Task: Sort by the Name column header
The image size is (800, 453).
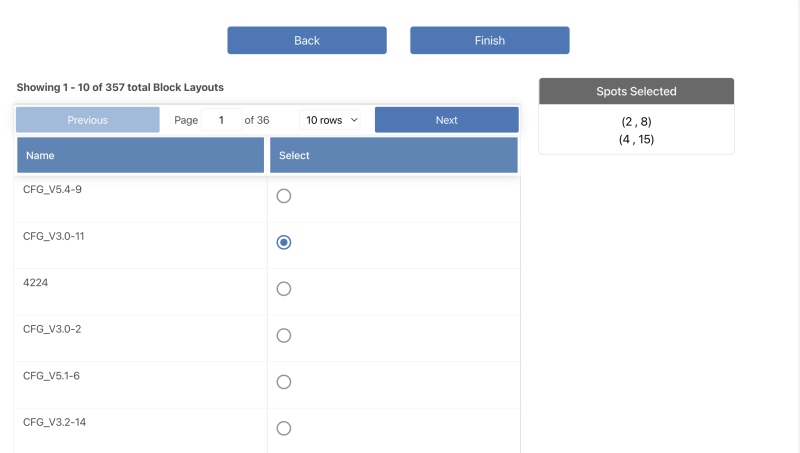Action: [141, 155]
